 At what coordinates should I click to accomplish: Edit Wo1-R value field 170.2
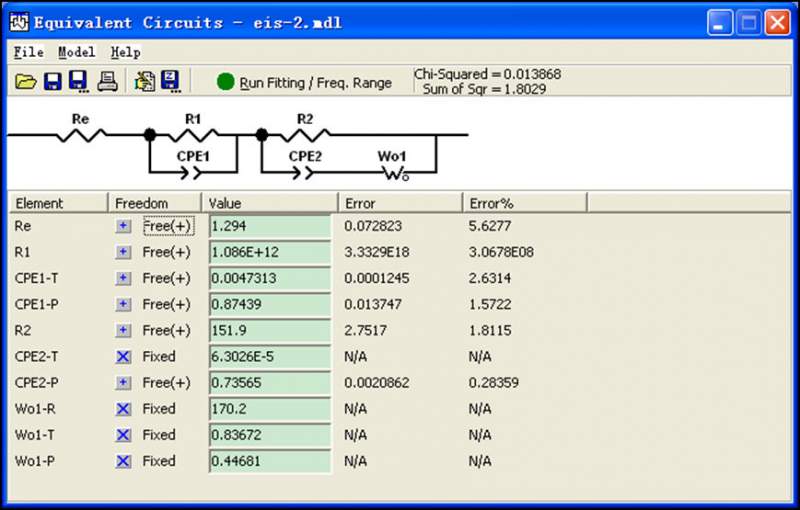[x=270, y=409]
